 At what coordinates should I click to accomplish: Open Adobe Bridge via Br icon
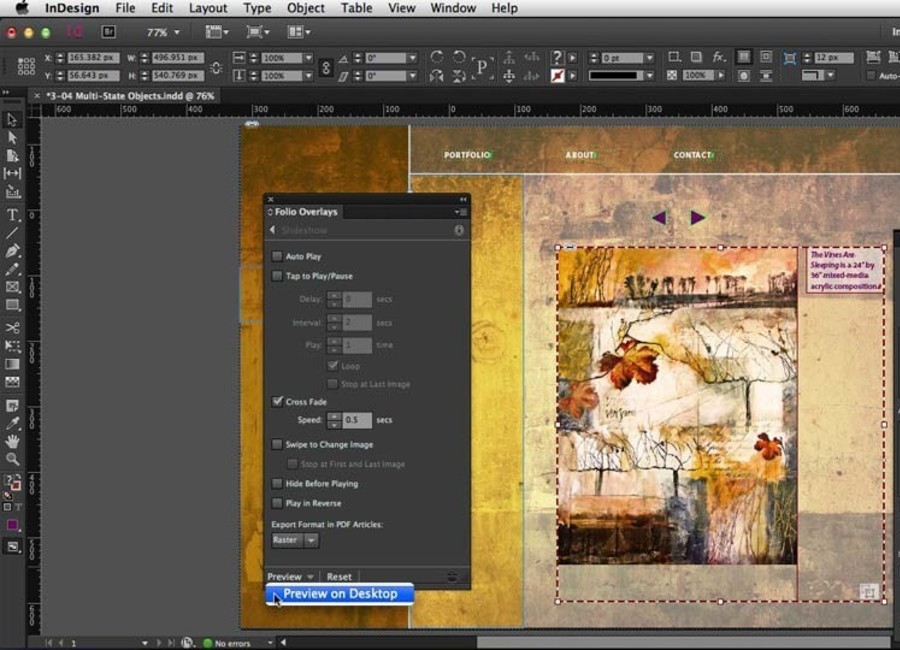[x=108, y=32]
